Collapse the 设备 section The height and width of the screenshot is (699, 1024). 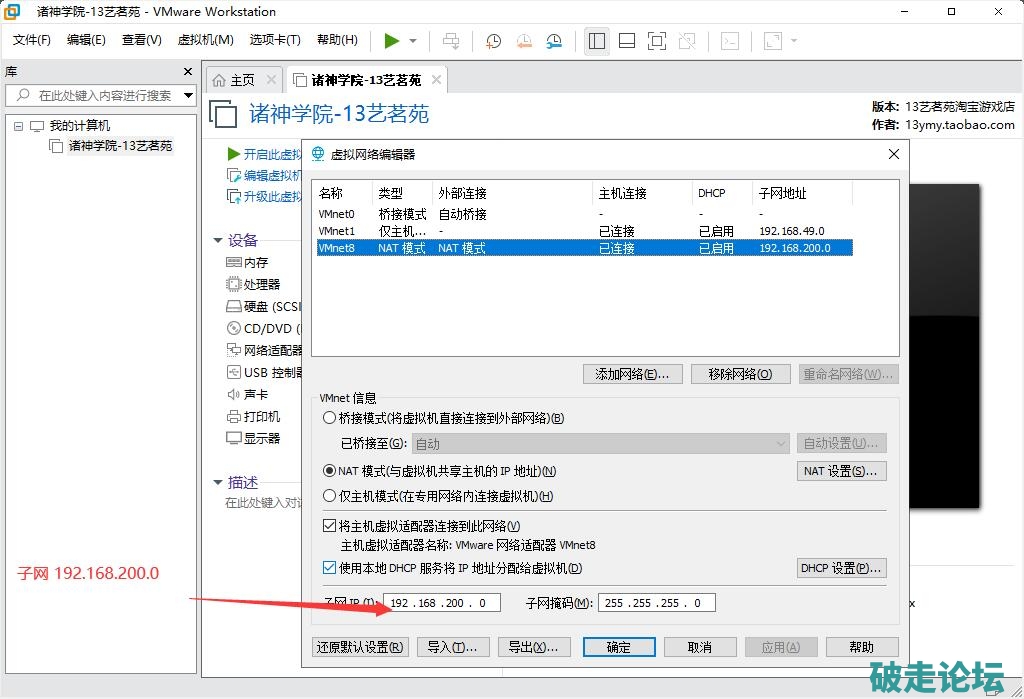point(218,240)
